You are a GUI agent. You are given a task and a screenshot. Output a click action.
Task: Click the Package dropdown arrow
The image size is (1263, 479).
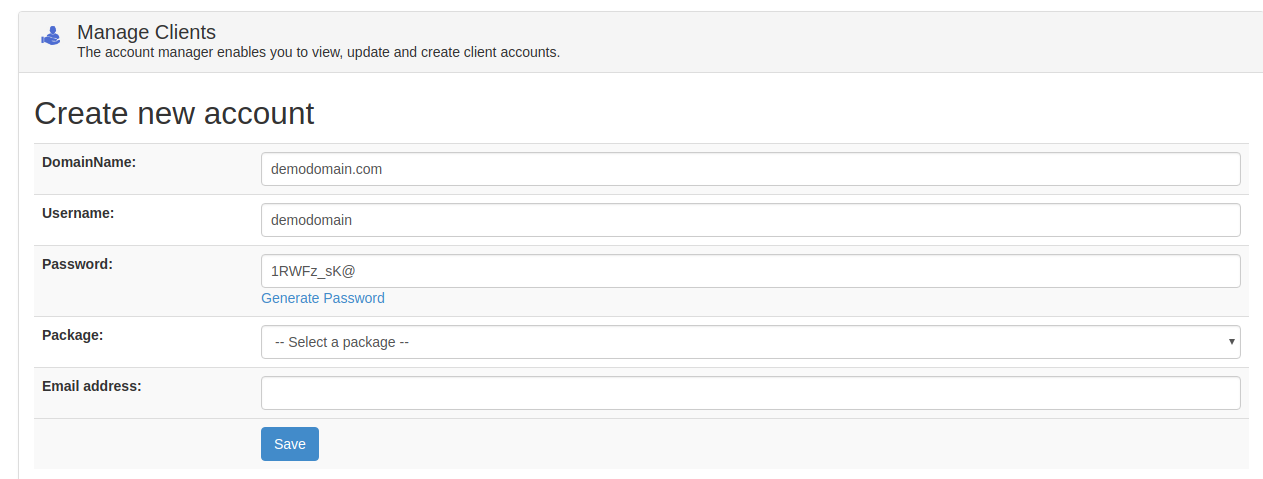tap(1231, 342)
